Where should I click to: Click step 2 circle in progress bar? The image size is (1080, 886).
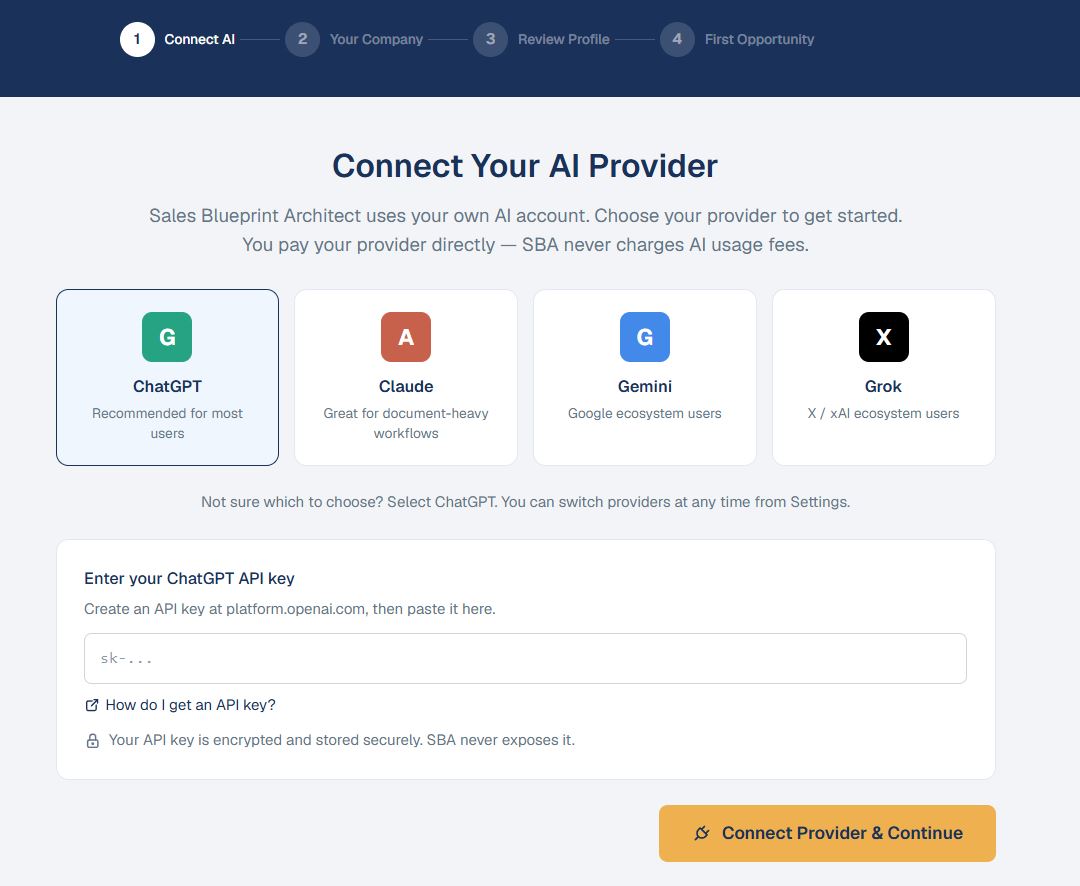tap(302, 39)
